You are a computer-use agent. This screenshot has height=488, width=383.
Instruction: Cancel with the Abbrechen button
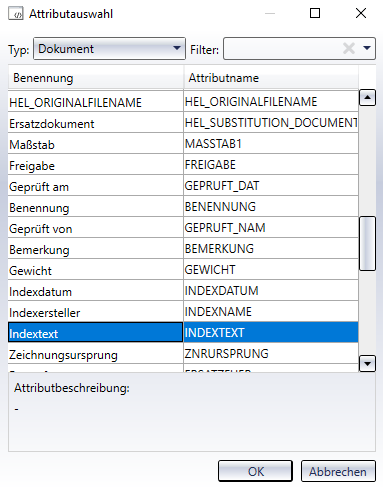click(x=338, y=471)
